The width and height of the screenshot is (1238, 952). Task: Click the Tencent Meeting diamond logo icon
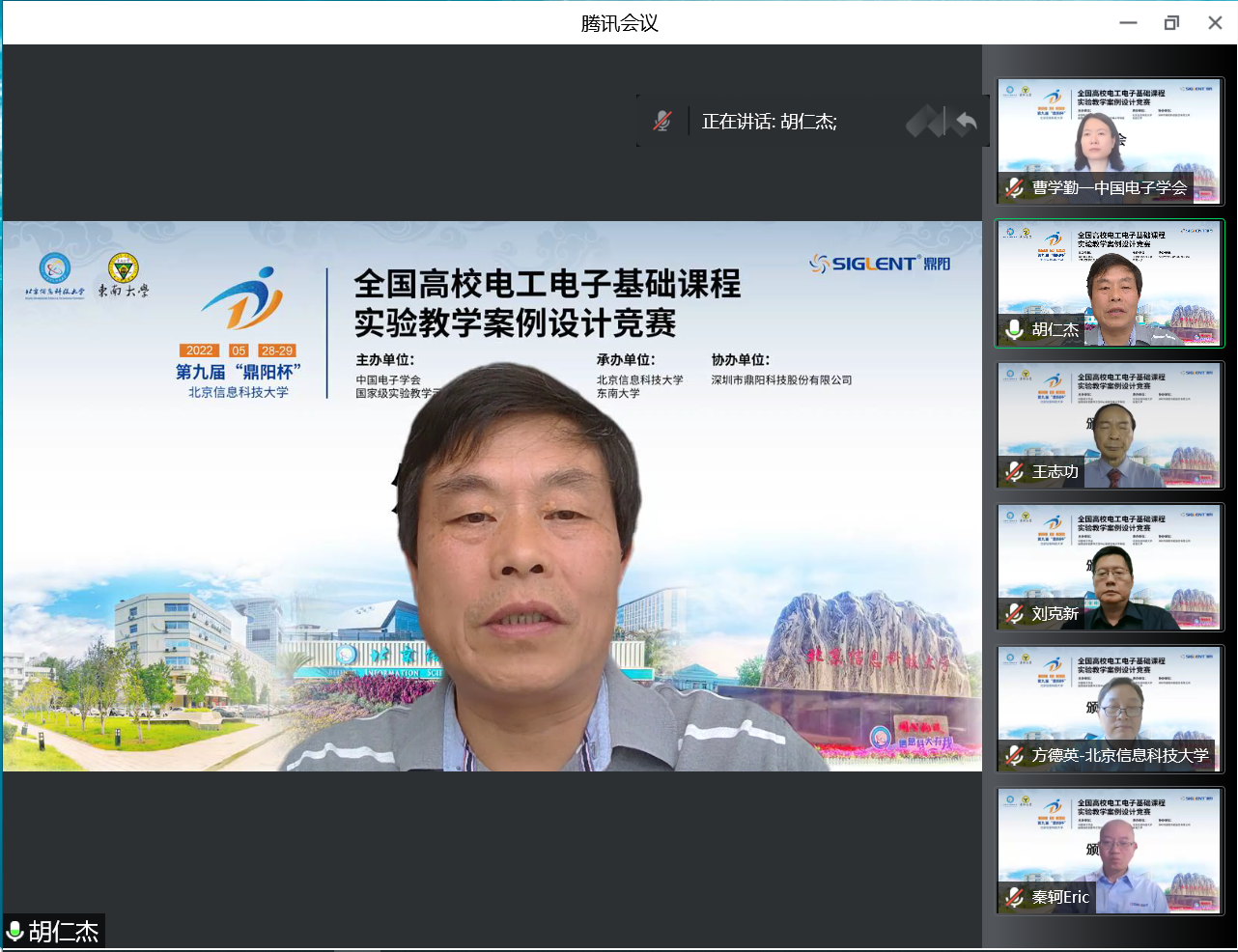click(x=925, y=122)
